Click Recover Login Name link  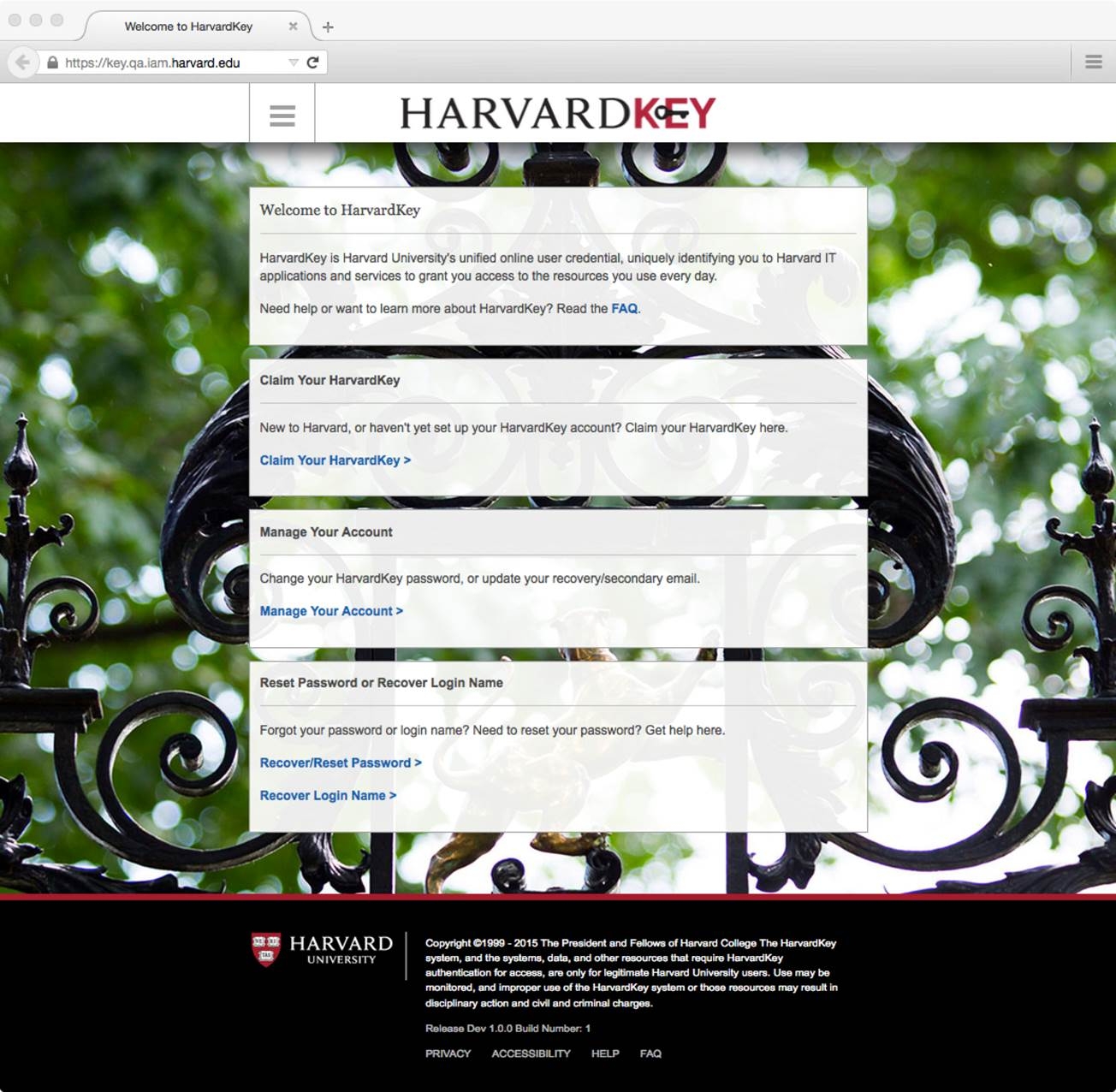[328, 795]
